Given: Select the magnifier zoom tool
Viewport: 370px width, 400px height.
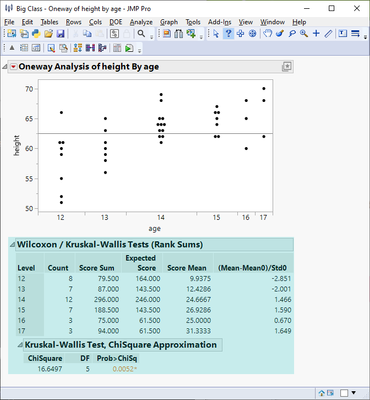Looking at the screenshot, I should pos(304,34).
